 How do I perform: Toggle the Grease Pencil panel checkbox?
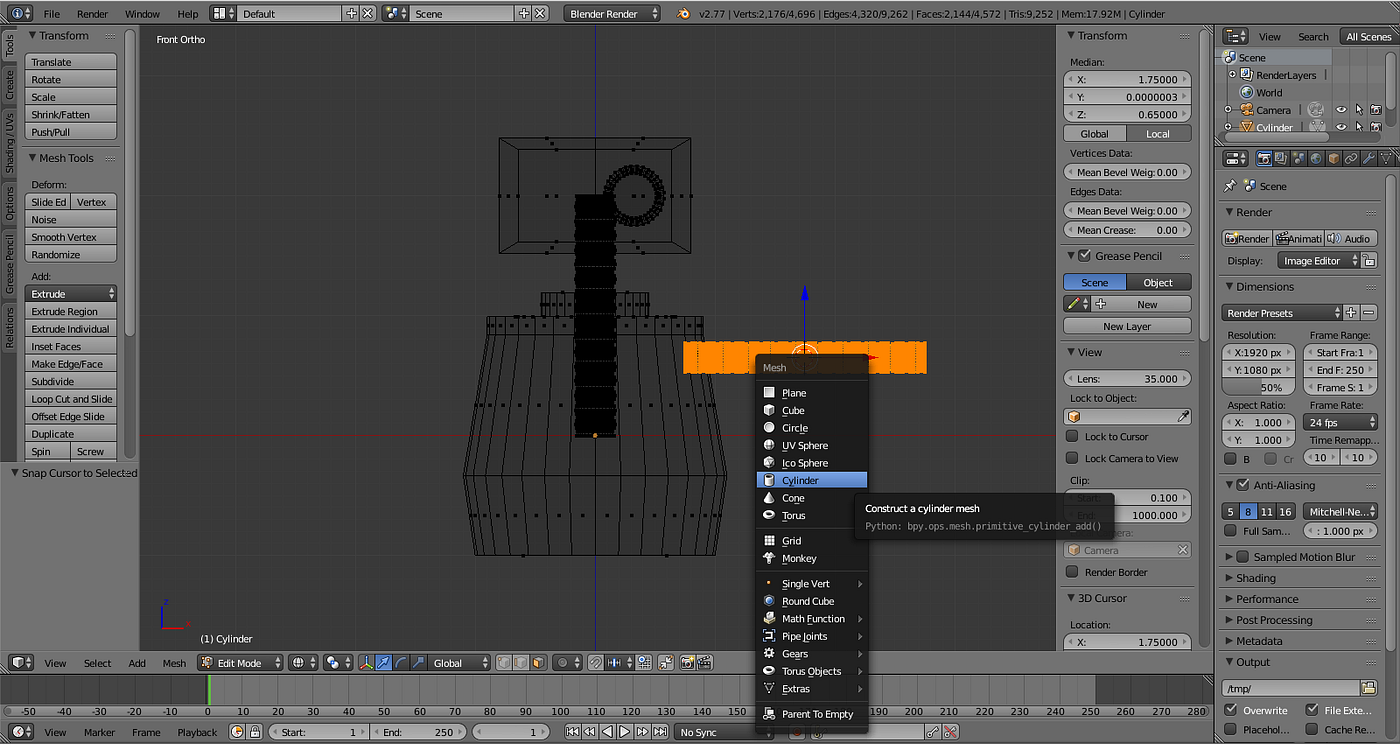1085,256
